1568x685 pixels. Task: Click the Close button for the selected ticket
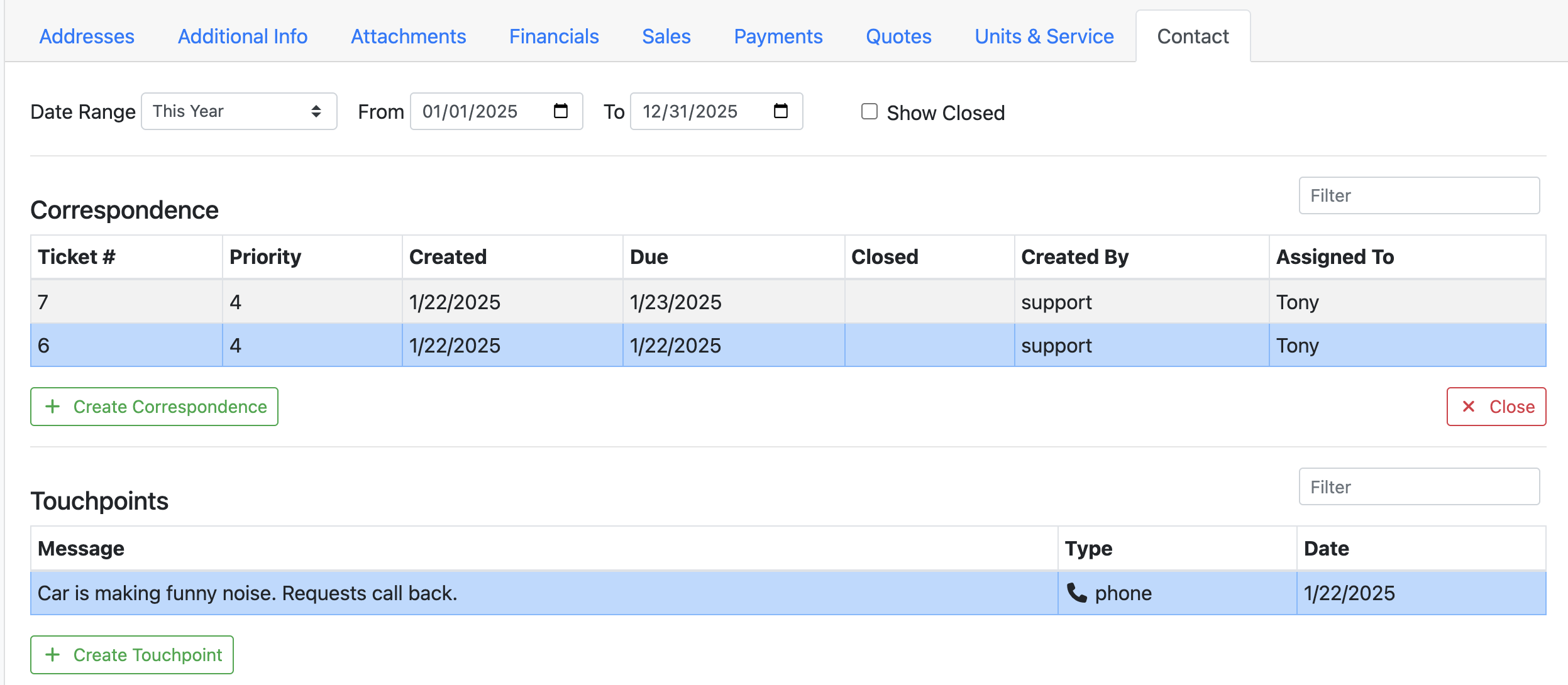1496,407
